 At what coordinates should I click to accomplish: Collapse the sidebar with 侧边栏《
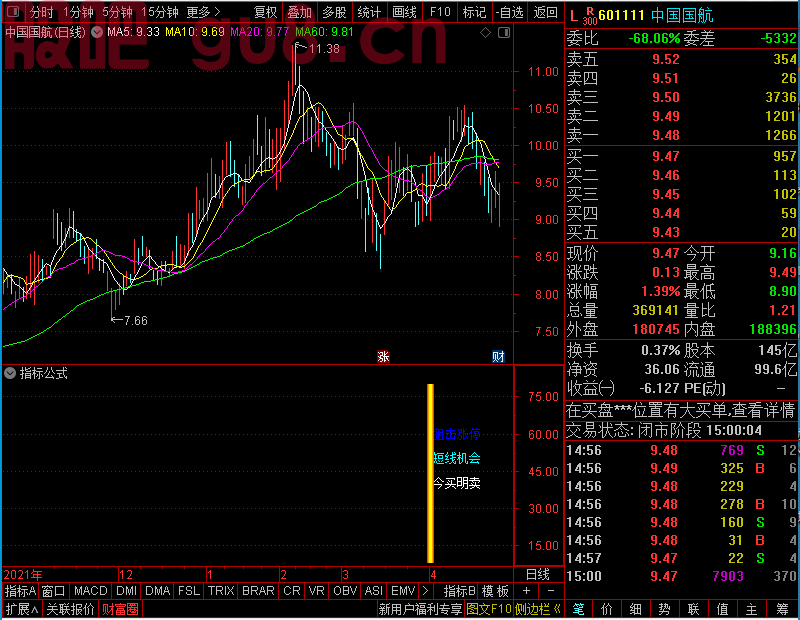tap(538, 609)
